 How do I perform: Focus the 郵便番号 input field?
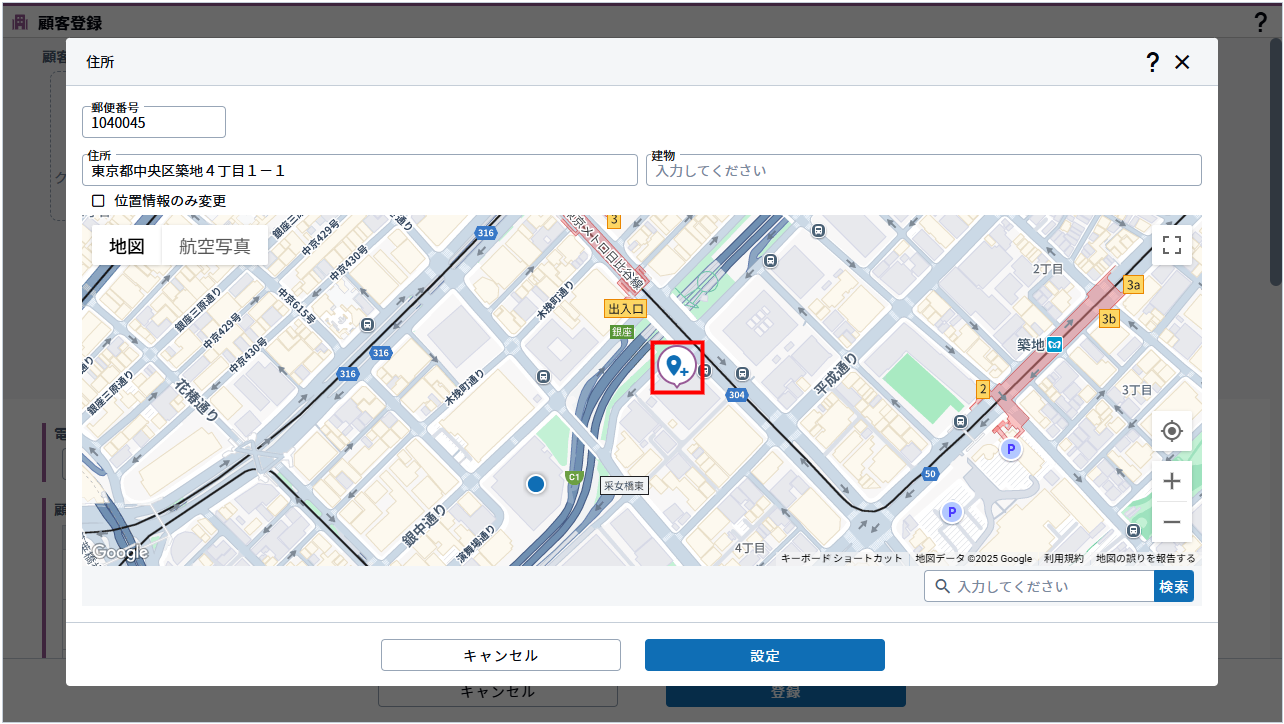pyautogui.click(x=154, y=123)
